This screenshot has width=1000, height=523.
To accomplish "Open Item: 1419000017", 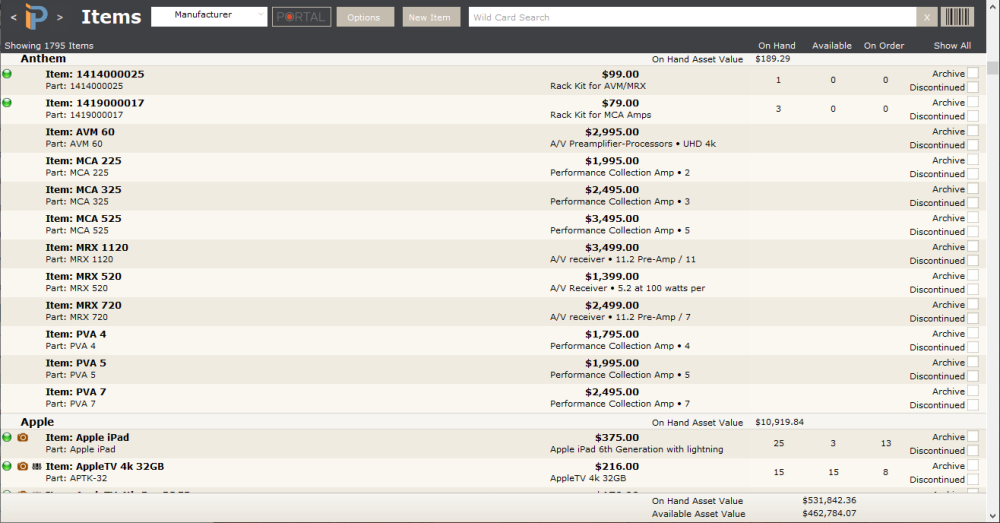I will coord(94,103).
